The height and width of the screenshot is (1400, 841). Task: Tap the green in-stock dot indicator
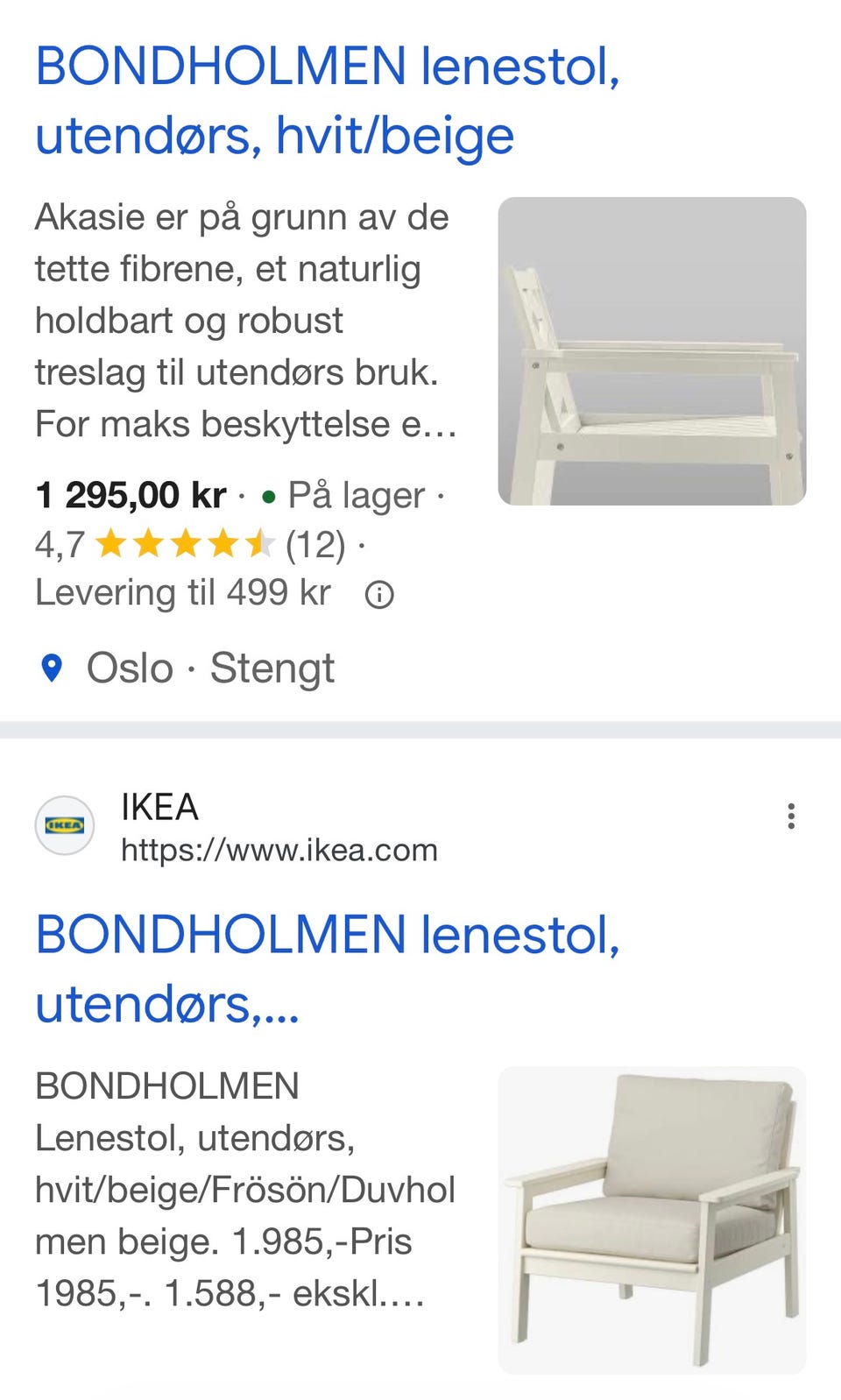coord(269,498)
